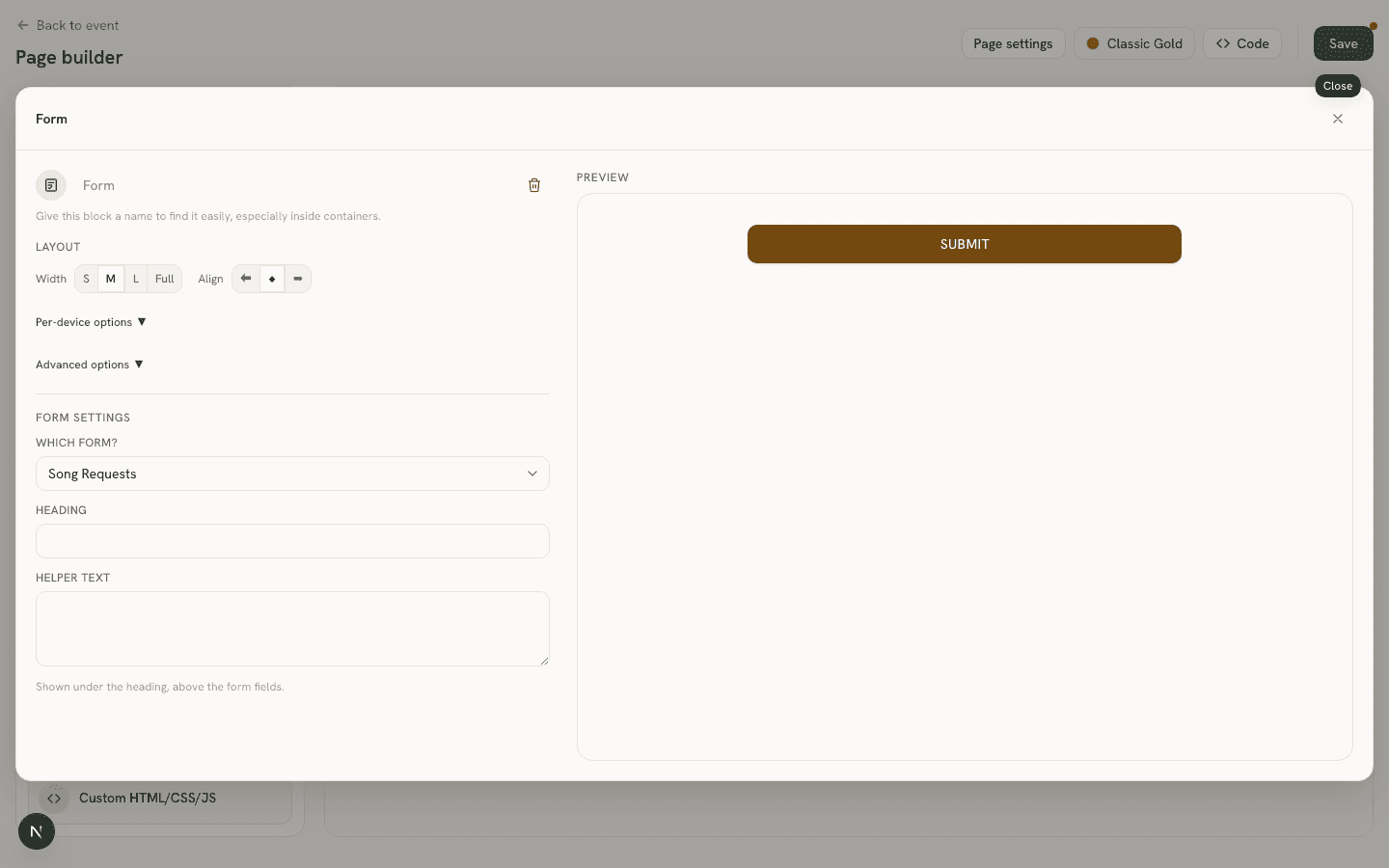
Task: Select the Custom HTML/CSS/JS block
Action: [160, 799]
